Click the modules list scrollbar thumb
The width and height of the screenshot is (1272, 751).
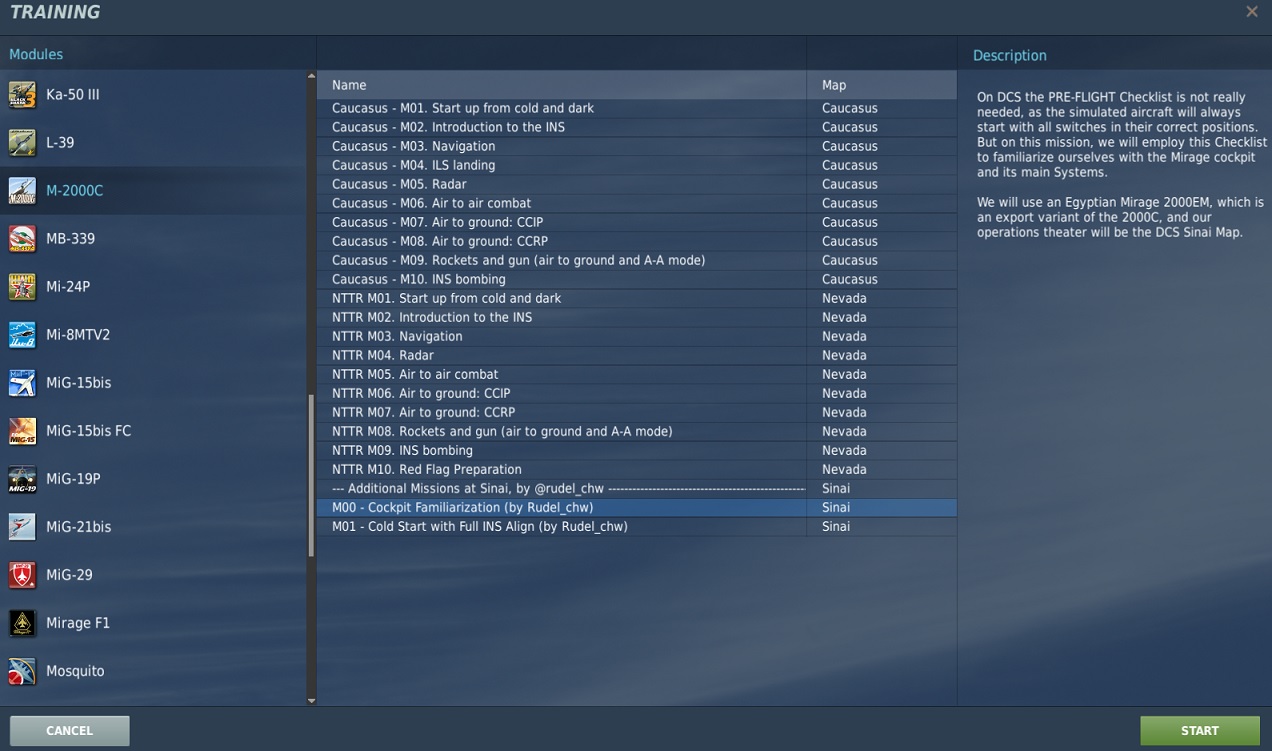pos(311,475)
